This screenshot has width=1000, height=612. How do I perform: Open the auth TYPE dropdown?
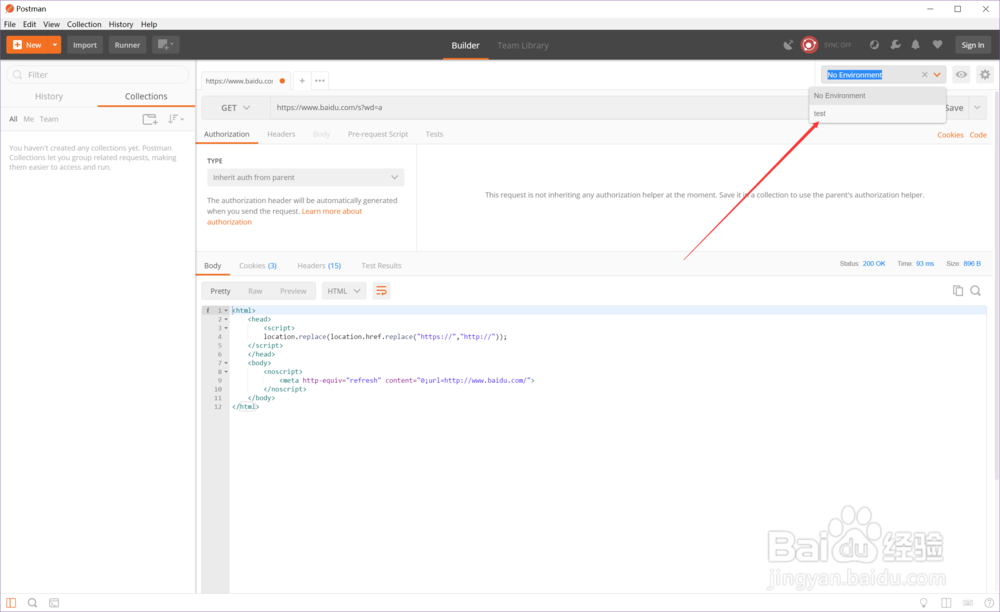(305, 177)
